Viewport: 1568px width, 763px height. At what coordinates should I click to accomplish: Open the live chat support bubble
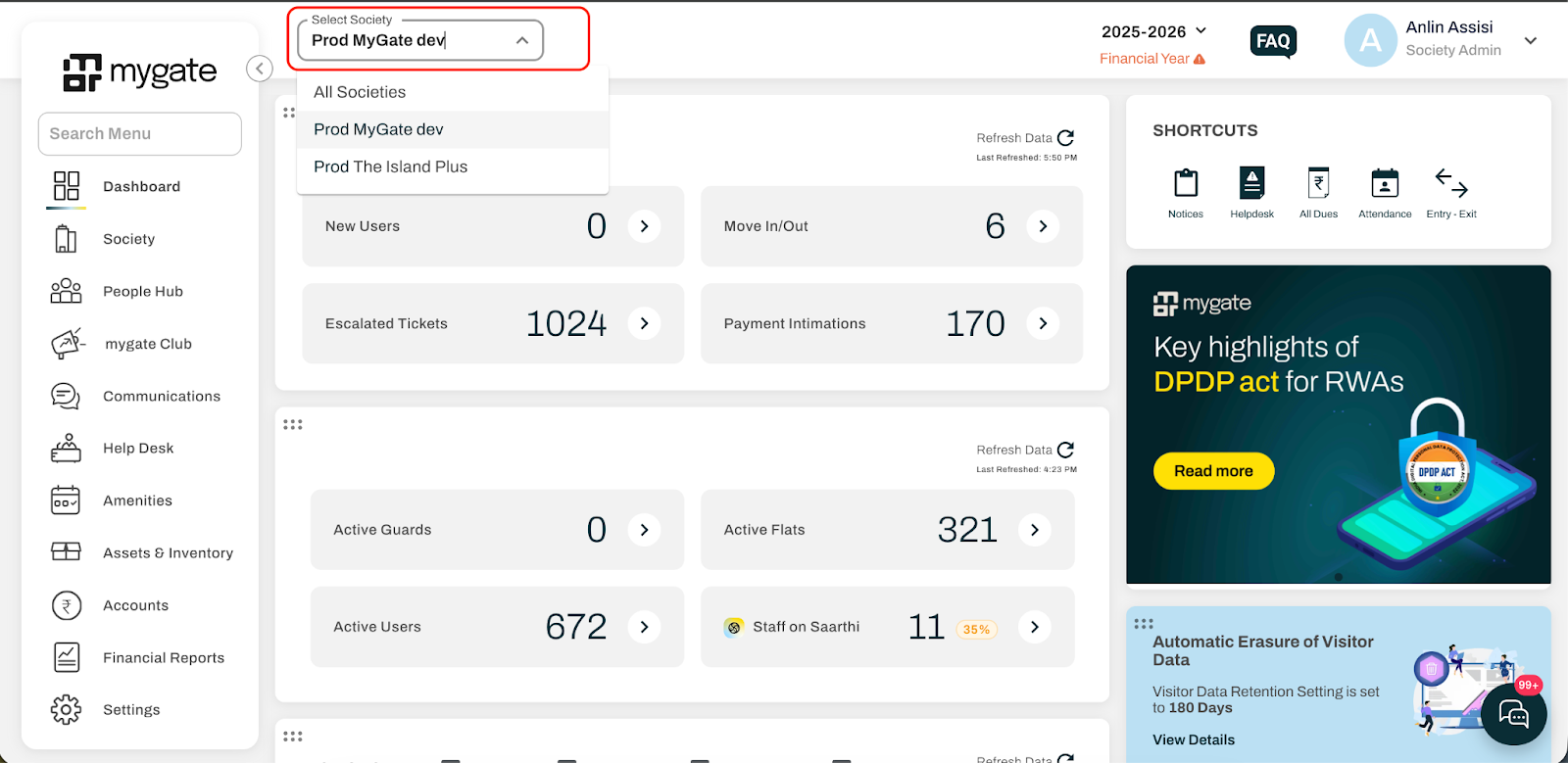pos(1514,714)
